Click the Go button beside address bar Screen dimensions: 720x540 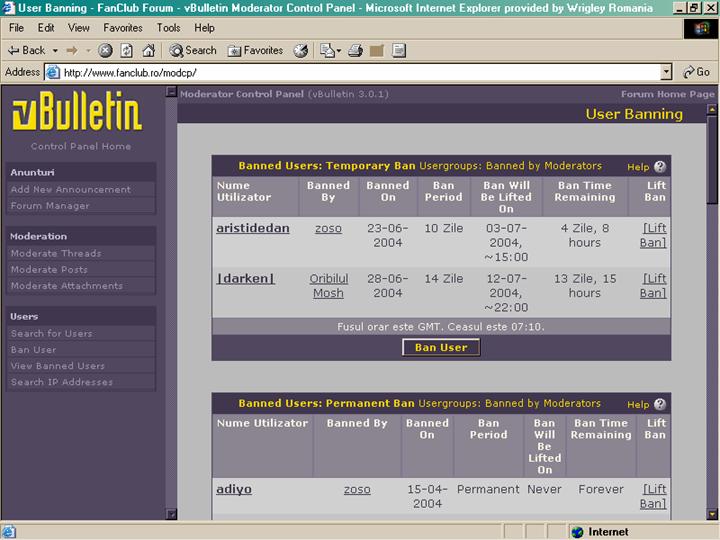point(697,72)
